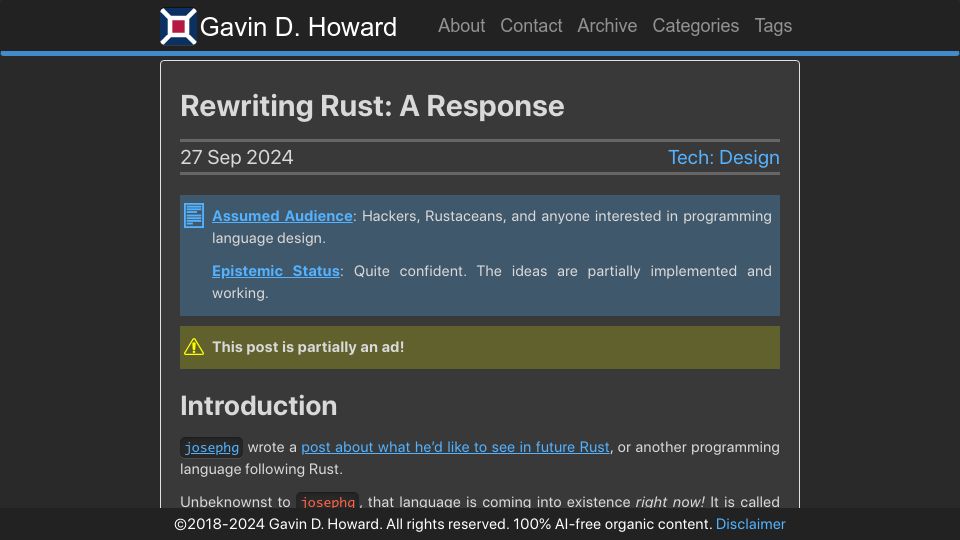
Task: Click the post date 27 Sep 2024
Action: point(236,157)
